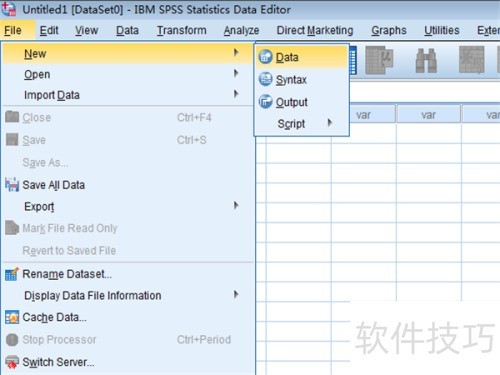Screen dimensions: 500x375
Task: Click the Mark File Read Only icon
Action: click(12, 228)
